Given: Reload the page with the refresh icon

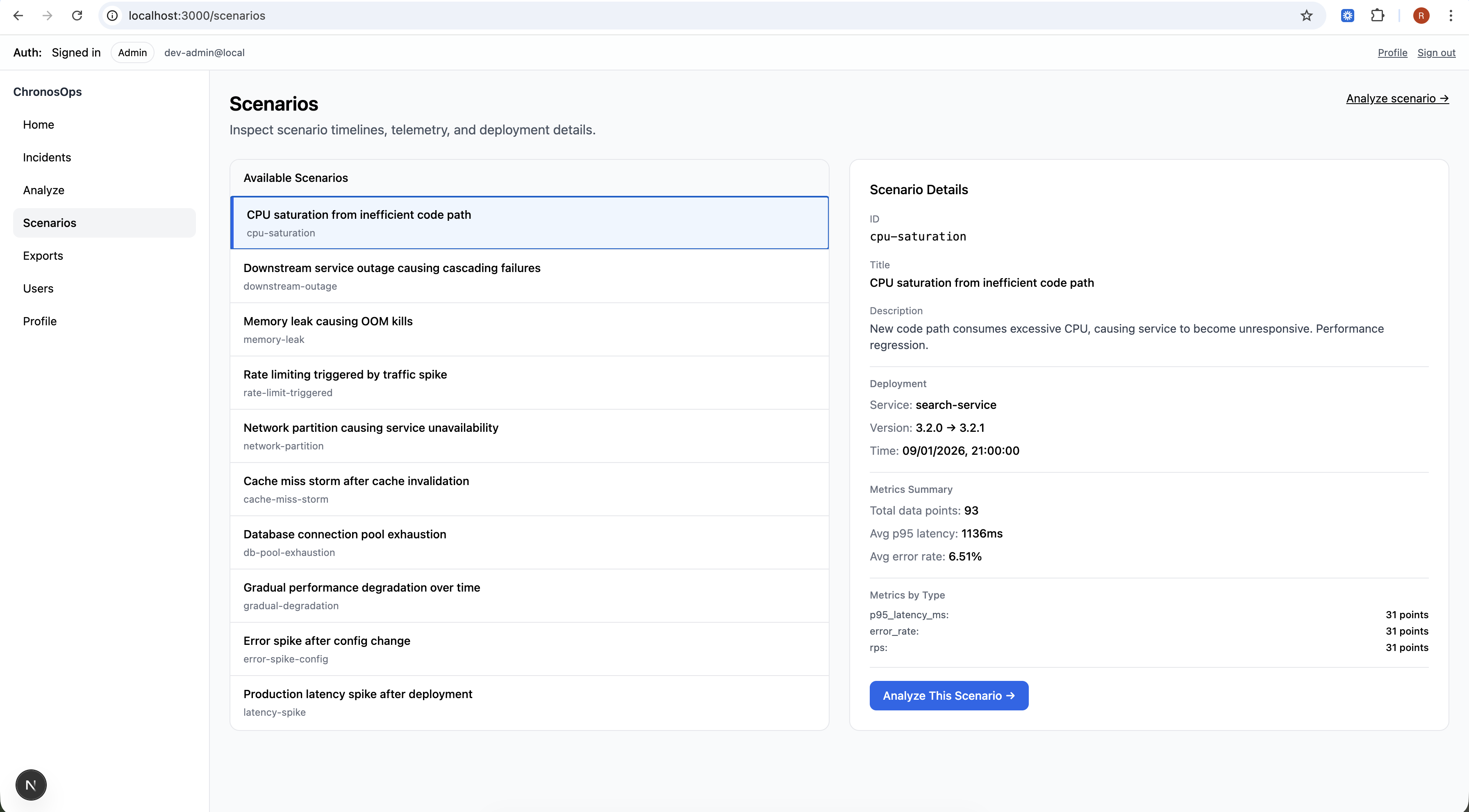Looking at the screenshot, I should [x=77, y=16].
